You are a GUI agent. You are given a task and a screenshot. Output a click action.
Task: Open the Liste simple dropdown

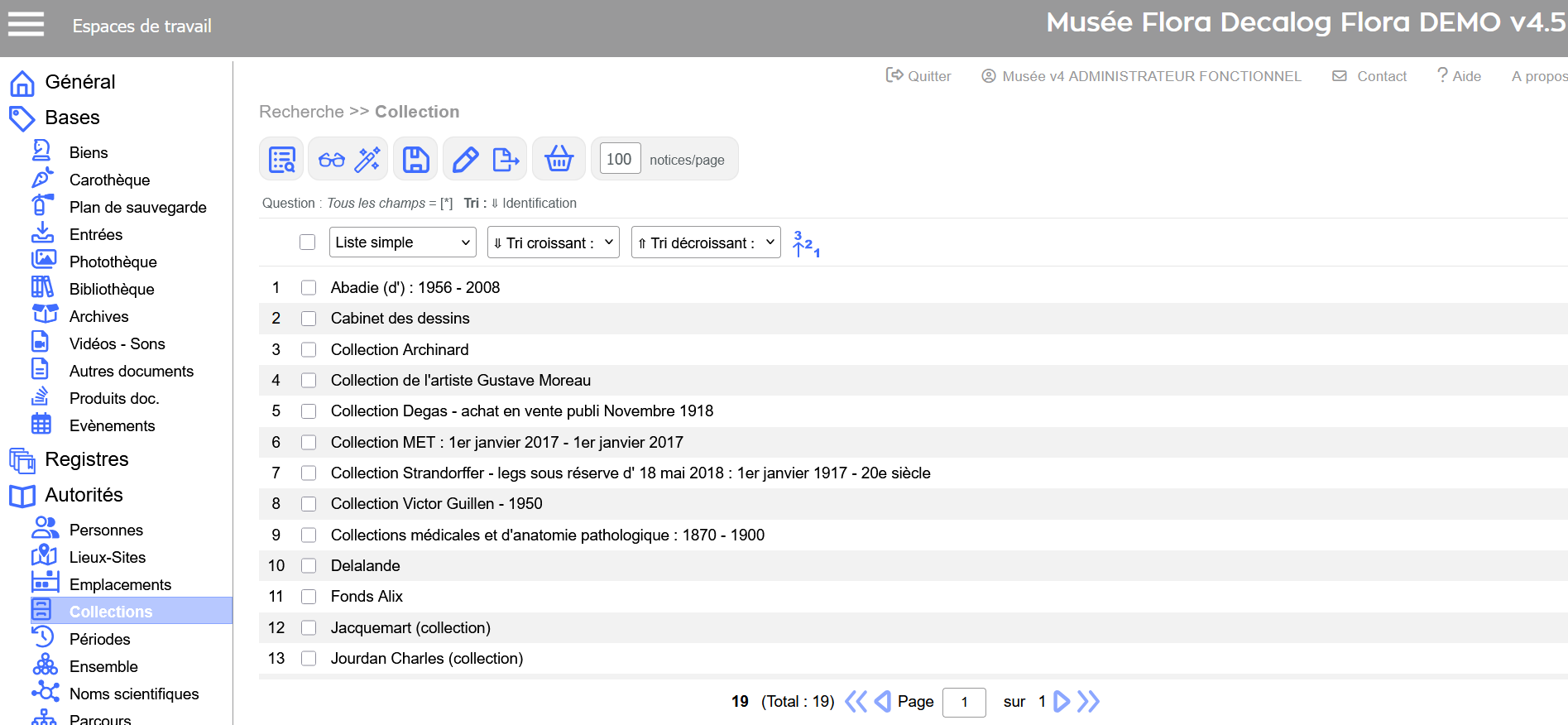402,242
